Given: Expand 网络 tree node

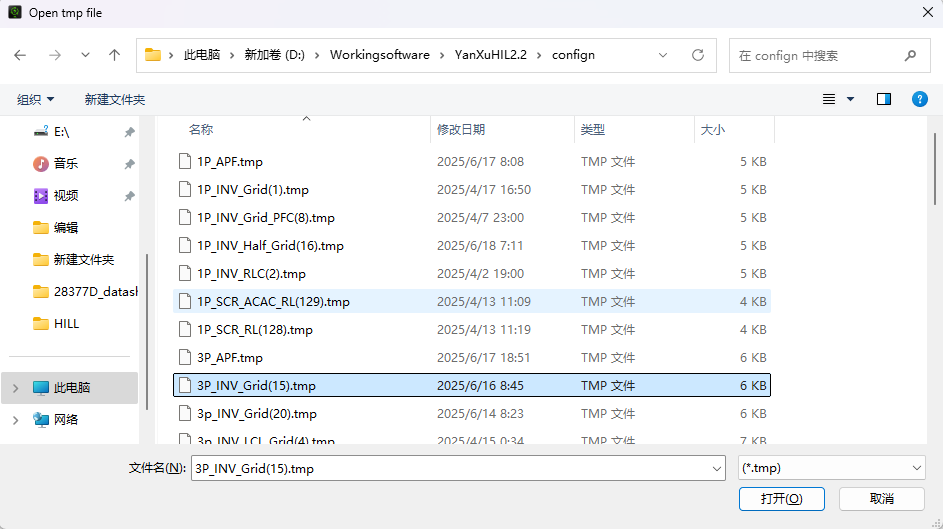Looking at the screenshot, I should (16, 420).
